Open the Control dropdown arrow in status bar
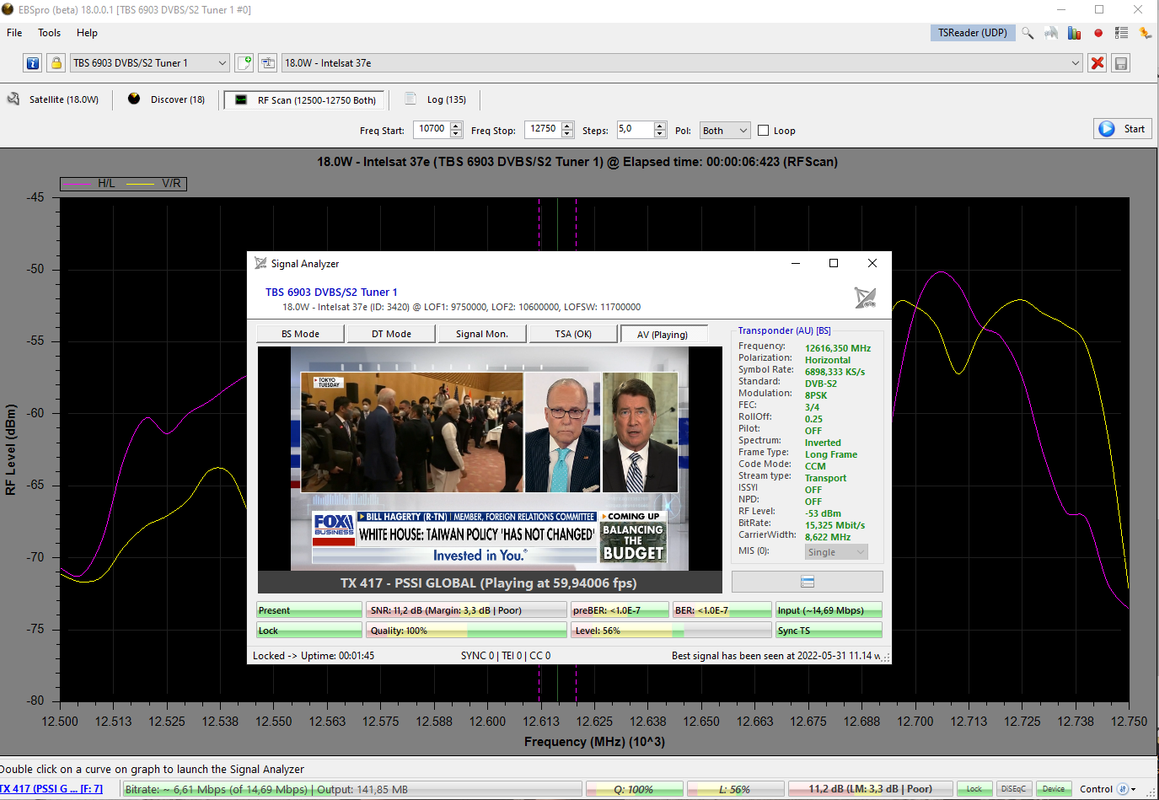Viewport: 1159px width, 800px height. [1134, 790]
